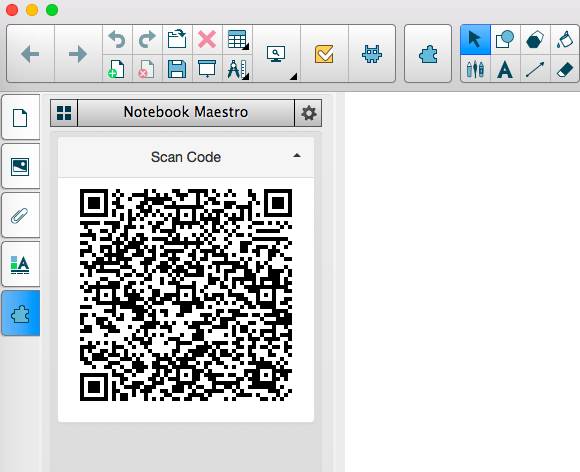This screenshot has height=472, width=580.
Task: Activate the Text tool
Action: point(505,69)
